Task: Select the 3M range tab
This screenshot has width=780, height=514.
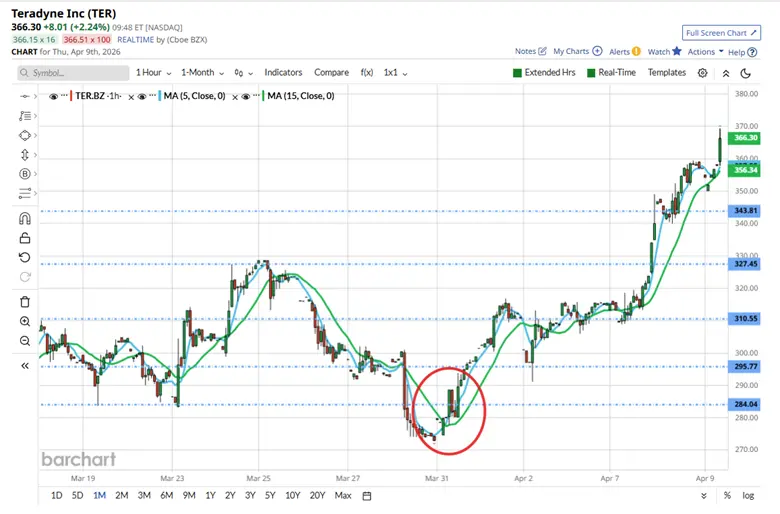Action: click(144, 496)
